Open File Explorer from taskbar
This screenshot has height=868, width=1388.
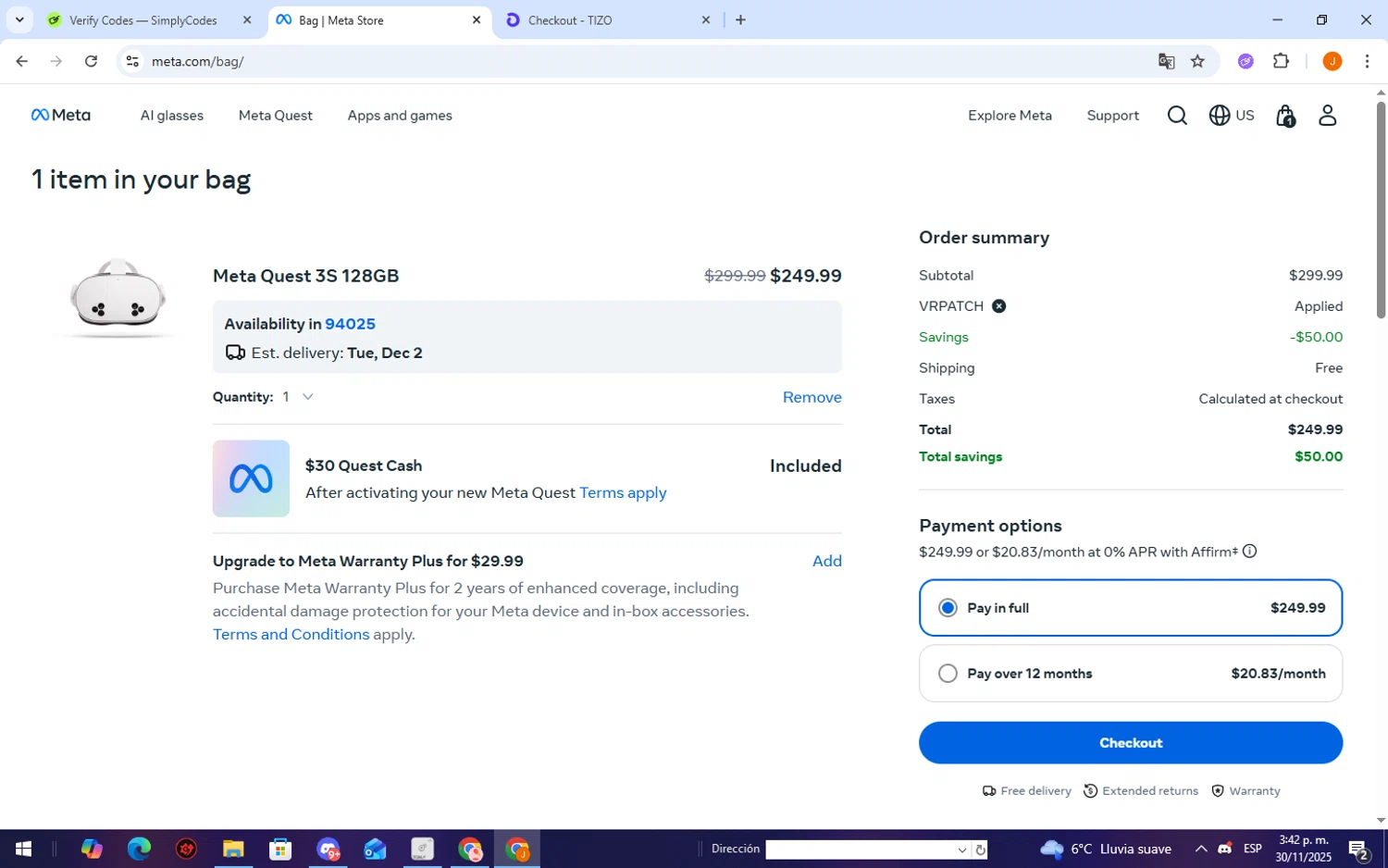(x=233, y=849)
